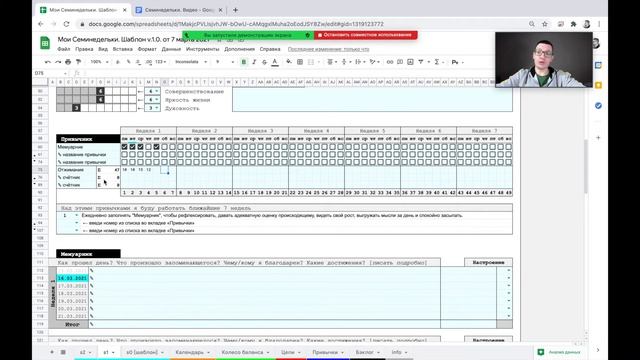Select date cell 16.03.2021

[72, 278]
